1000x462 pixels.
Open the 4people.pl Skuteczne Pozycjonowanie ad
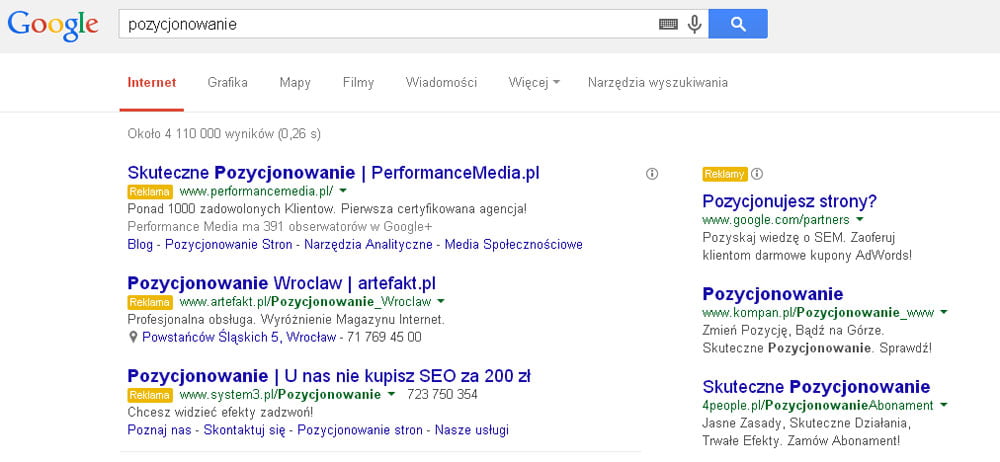816,387
